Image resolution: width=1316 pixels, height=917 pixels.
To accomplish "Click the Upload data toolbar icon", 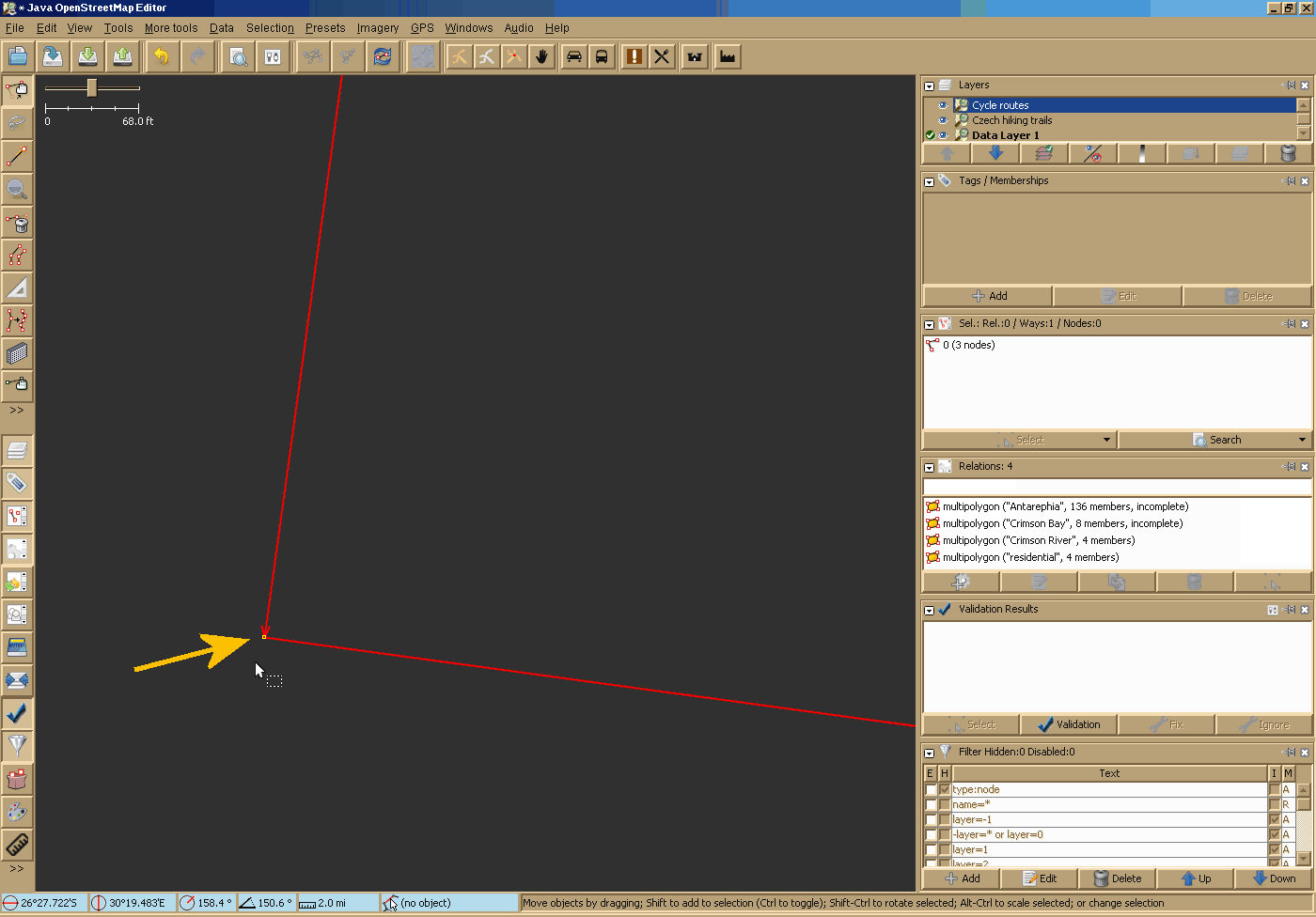I will [122, 56].
